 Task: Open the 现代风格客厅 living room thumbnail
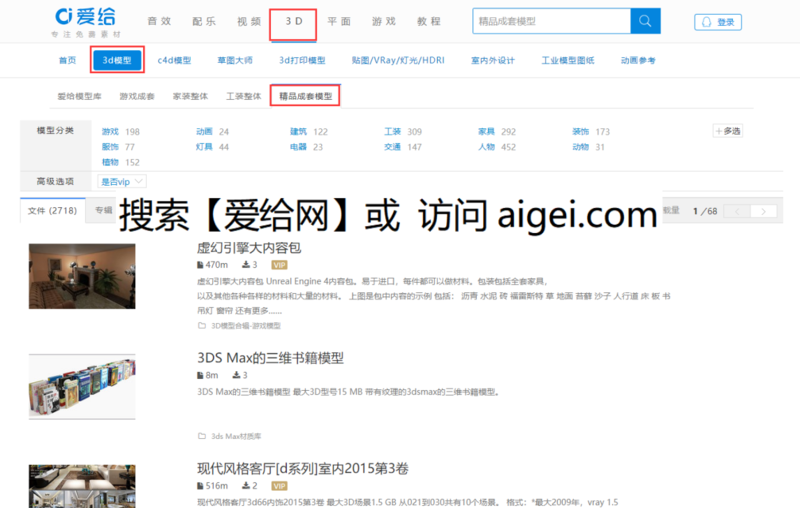click(82, 486)
